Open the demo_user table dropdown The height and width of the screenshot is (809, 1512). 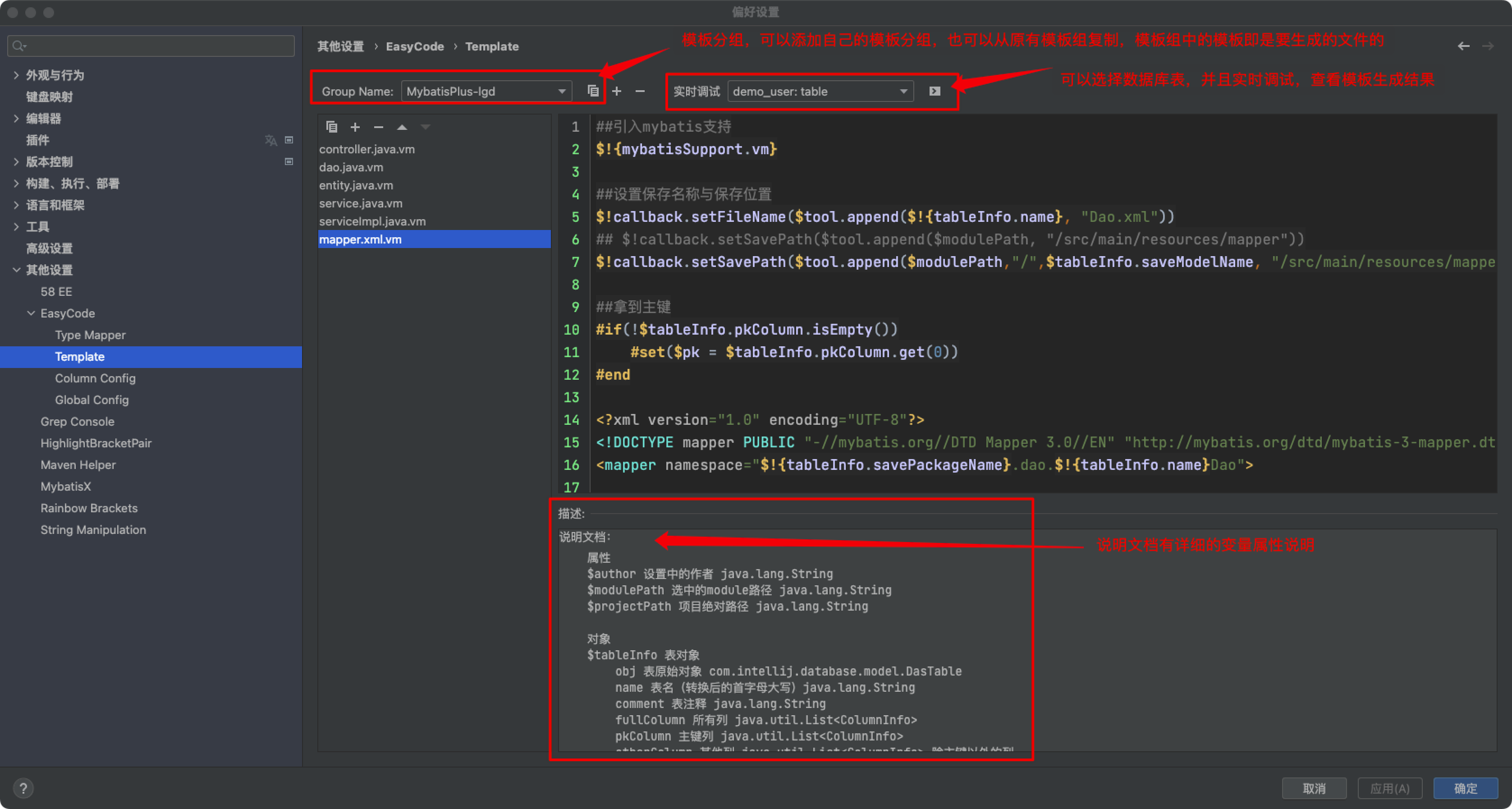[820, 91]
